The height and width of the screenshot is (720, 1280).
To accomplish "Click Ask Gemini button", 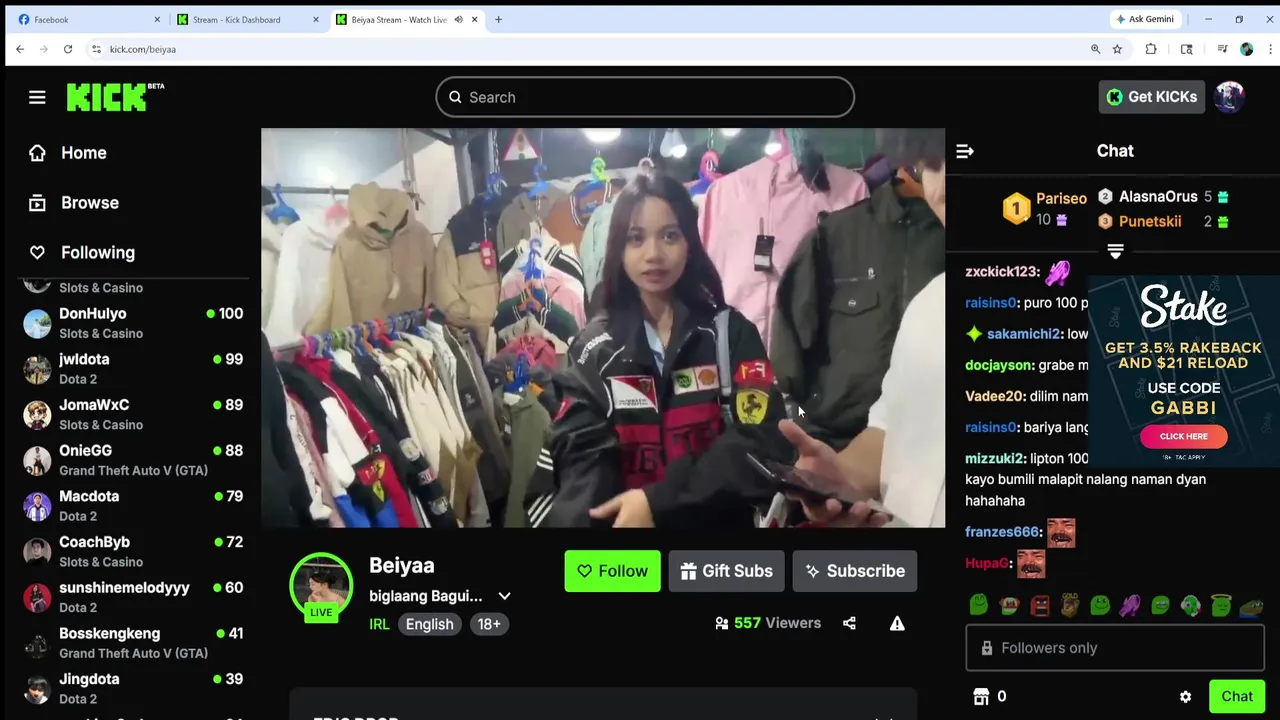I will coord(1145,19).
